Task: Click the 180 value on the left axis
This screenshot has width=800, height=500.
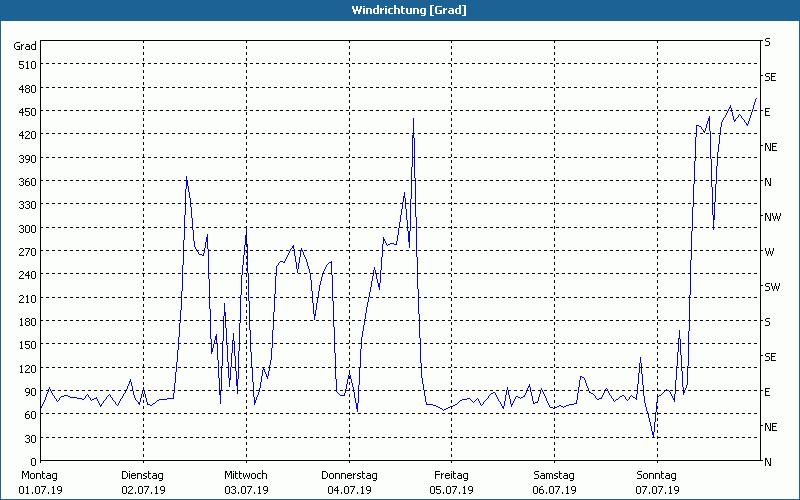Action: point(27,322)
